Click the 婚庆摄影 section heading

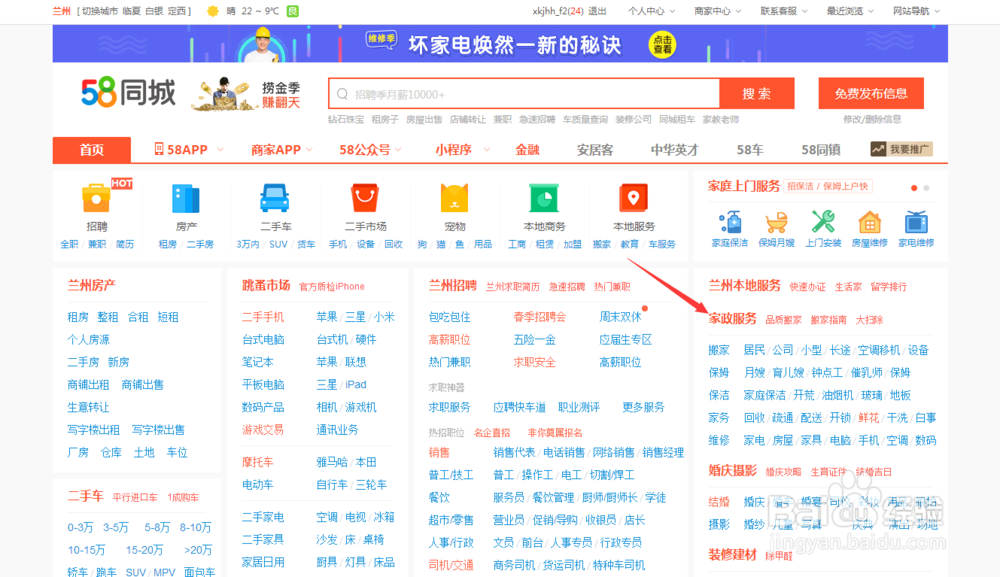click(732, 471)
